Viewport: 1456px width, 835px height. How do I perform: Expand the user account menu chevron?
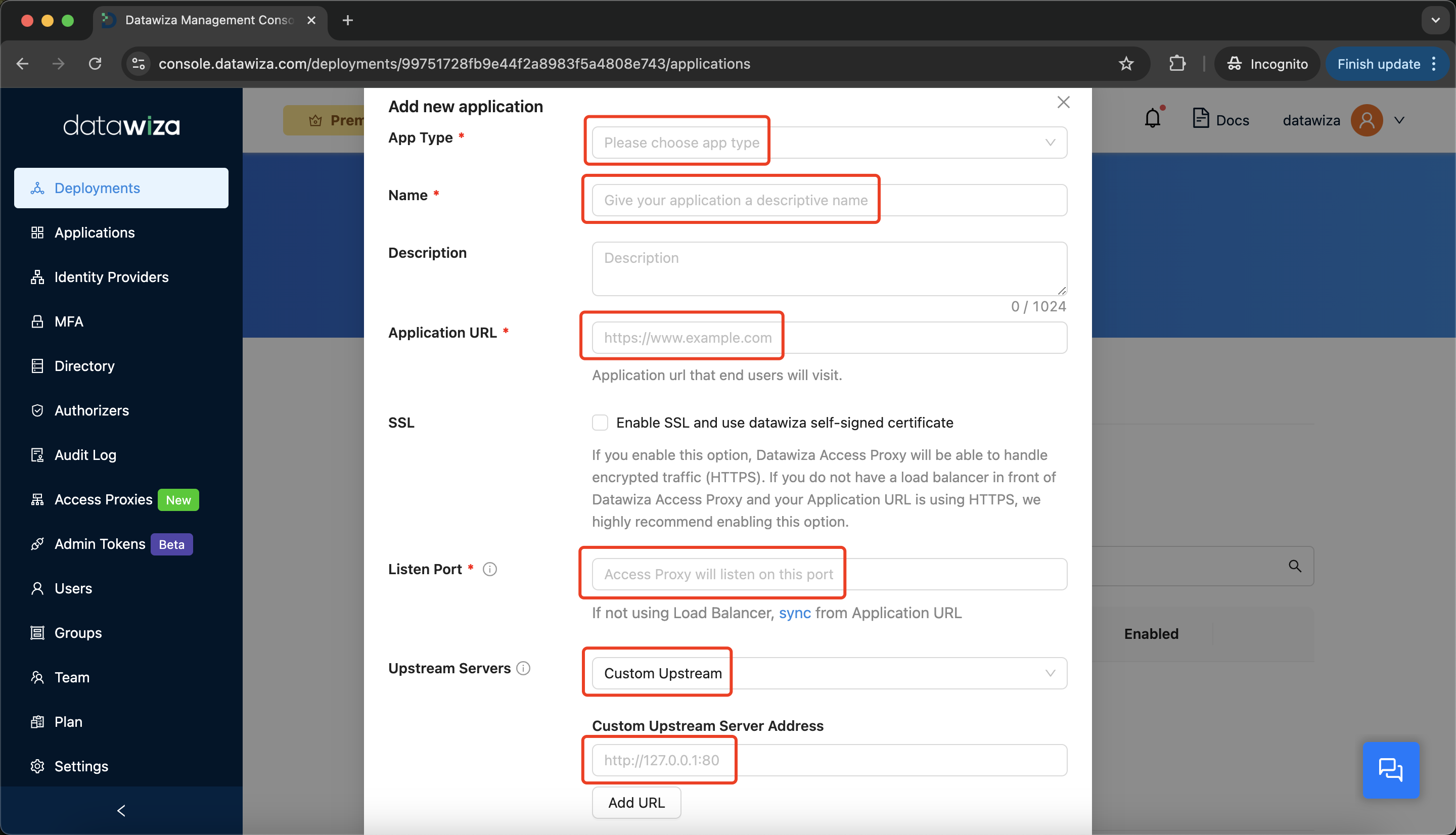[x=1399, y=120]
